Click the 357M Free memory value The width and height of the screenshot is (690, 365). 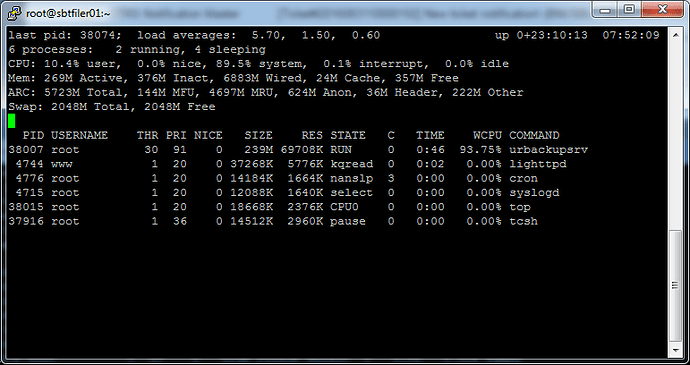[x=426, y=78]
